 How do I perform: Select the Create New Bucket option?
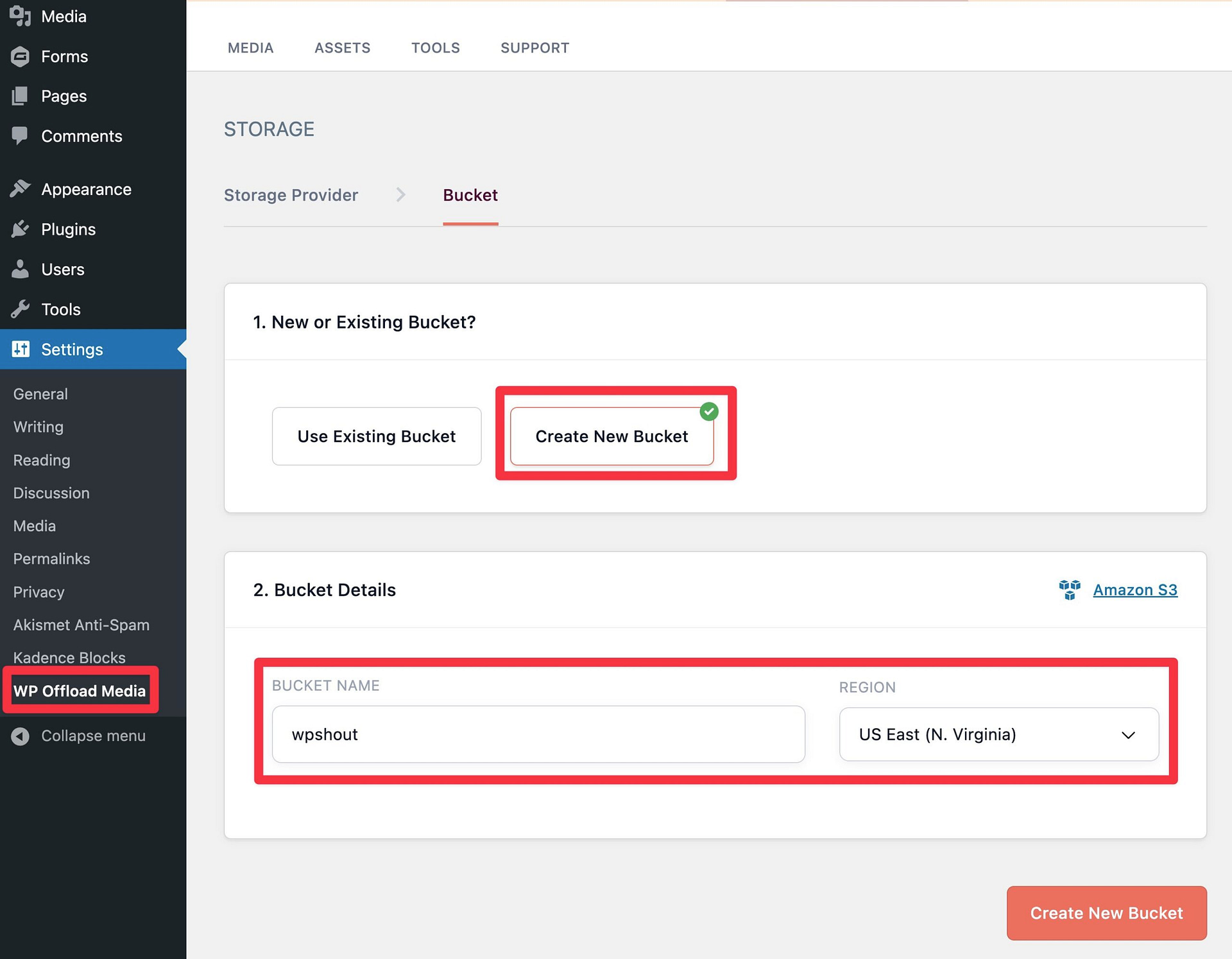click(x=611, y=436)
